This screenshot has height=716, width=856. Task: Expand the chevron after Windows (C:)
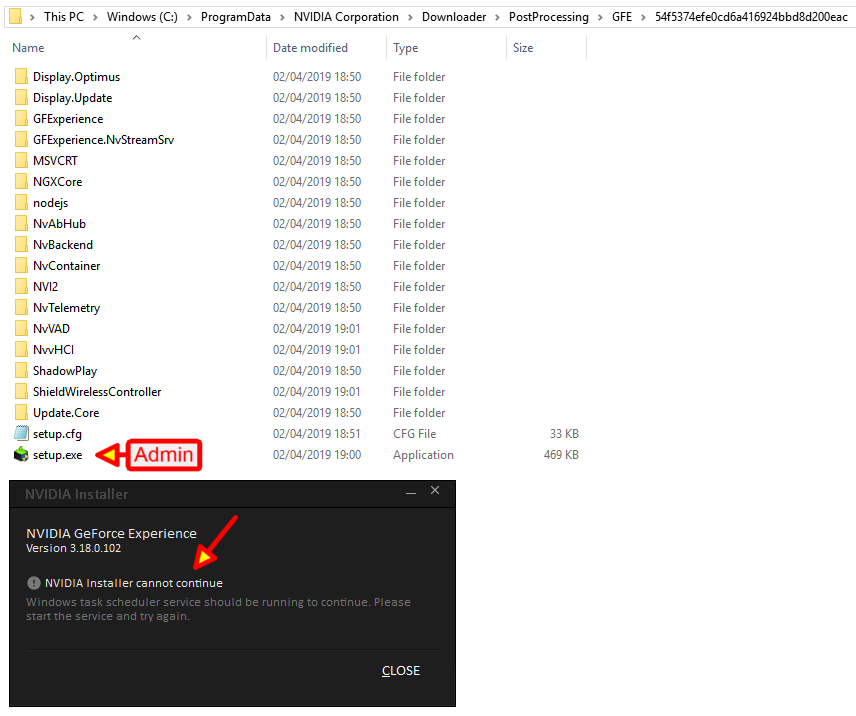tap(189, 17)
